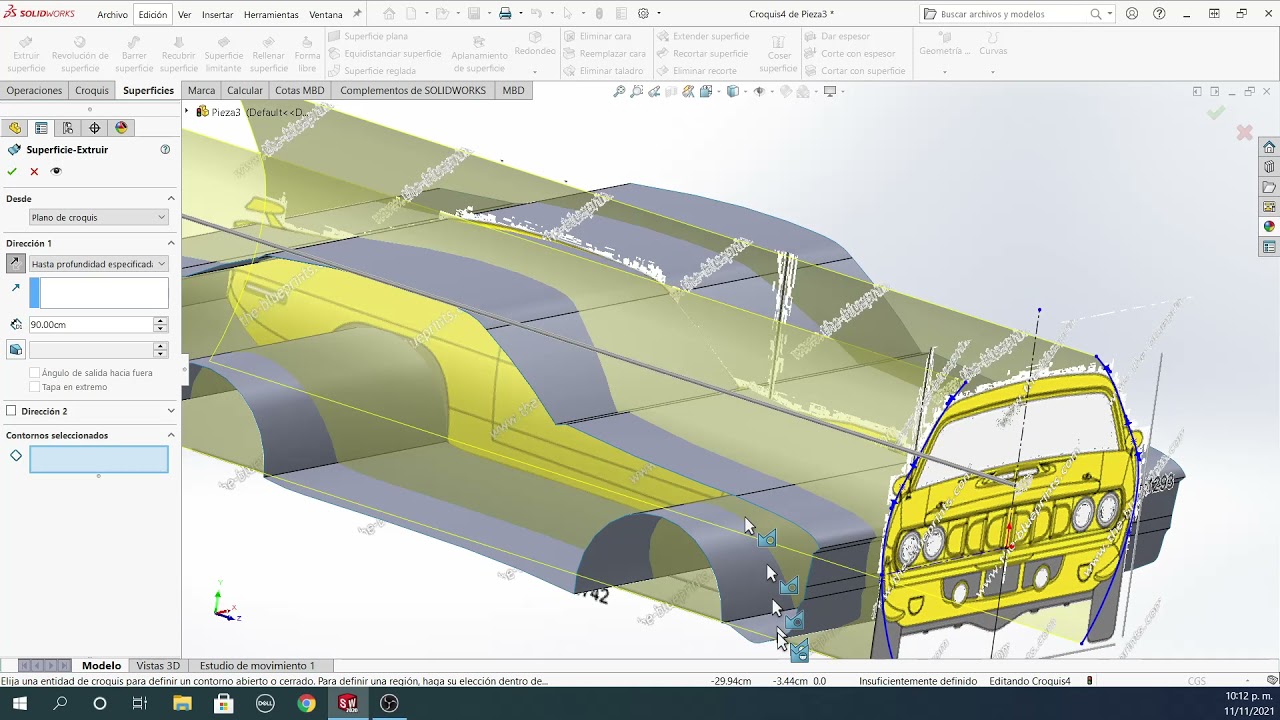Open Appearances color ball task pane icon
The height and width of the screenshot is (720, 1280).
click(x=1269, y=227)
